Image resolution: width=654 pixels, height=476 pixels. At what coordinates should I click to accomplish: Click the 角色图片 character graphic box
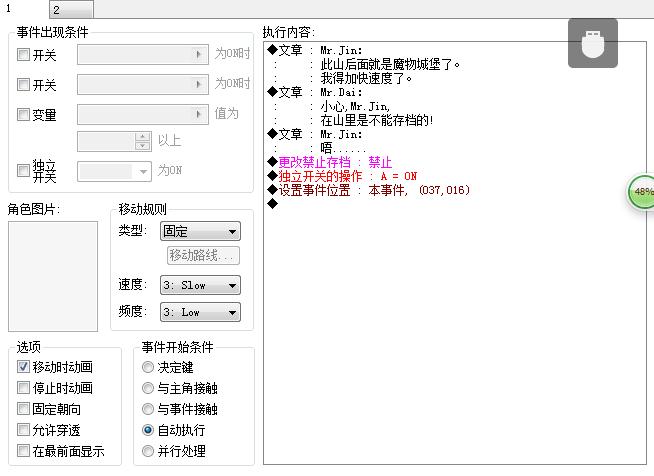point(53,276)
